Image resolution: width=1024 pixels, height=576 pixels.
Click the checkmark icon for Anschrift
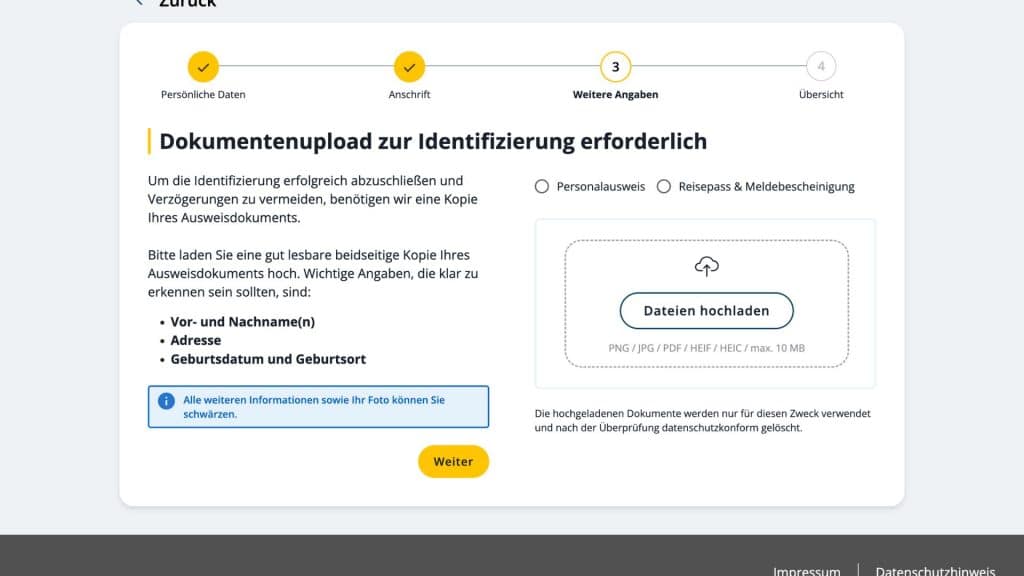tap(409, 66)
